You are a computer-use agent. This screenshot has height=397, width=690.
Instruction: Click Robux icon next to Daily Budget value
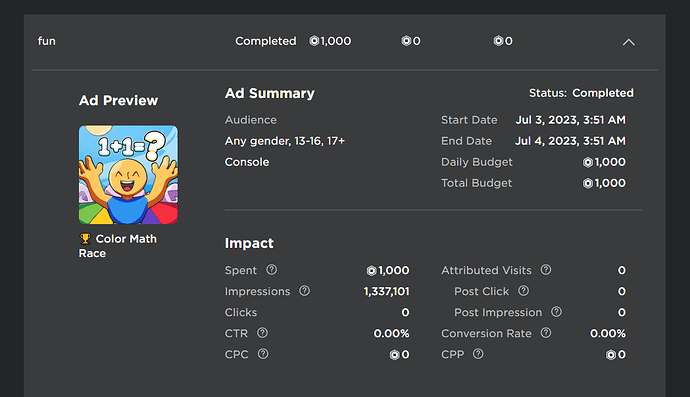(587, 162)
